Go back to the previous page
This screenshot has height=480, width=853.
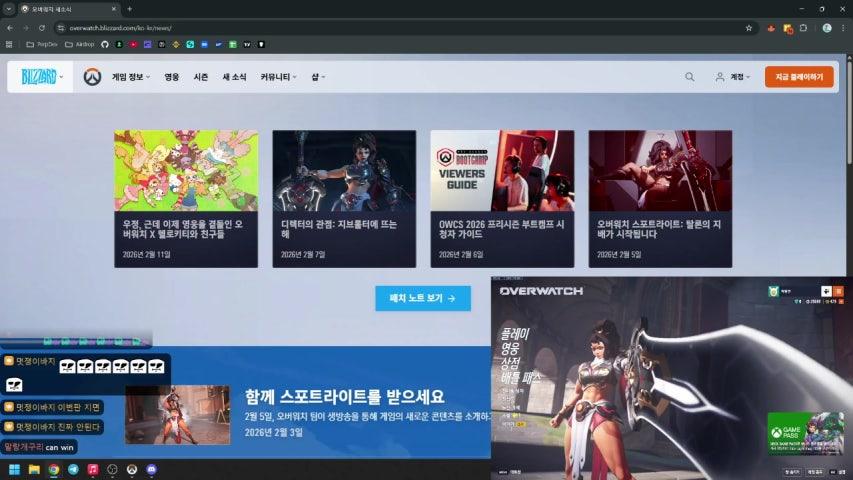tap(10, 28)
